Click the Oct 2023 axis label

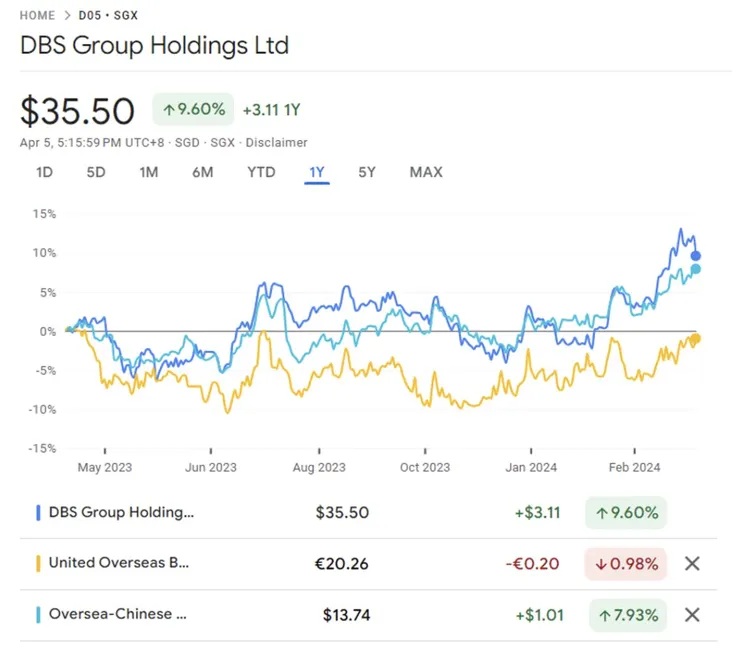tap(425, 467)
